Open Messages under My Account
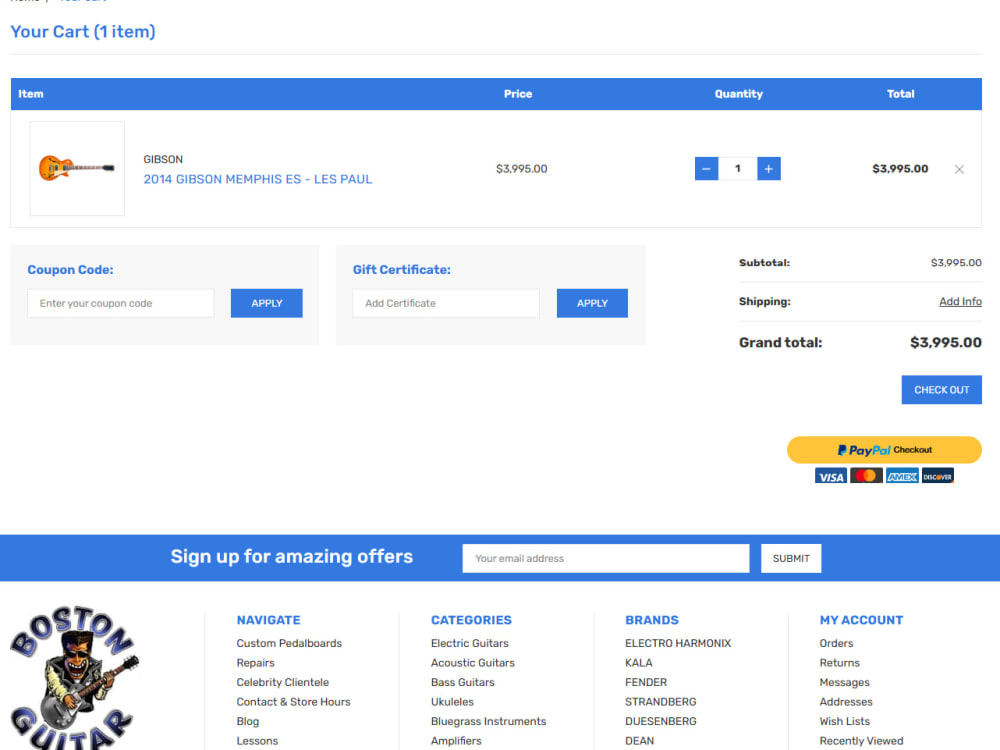The image size is (1000, 750). pyautogui.click(x=844, y=682)
